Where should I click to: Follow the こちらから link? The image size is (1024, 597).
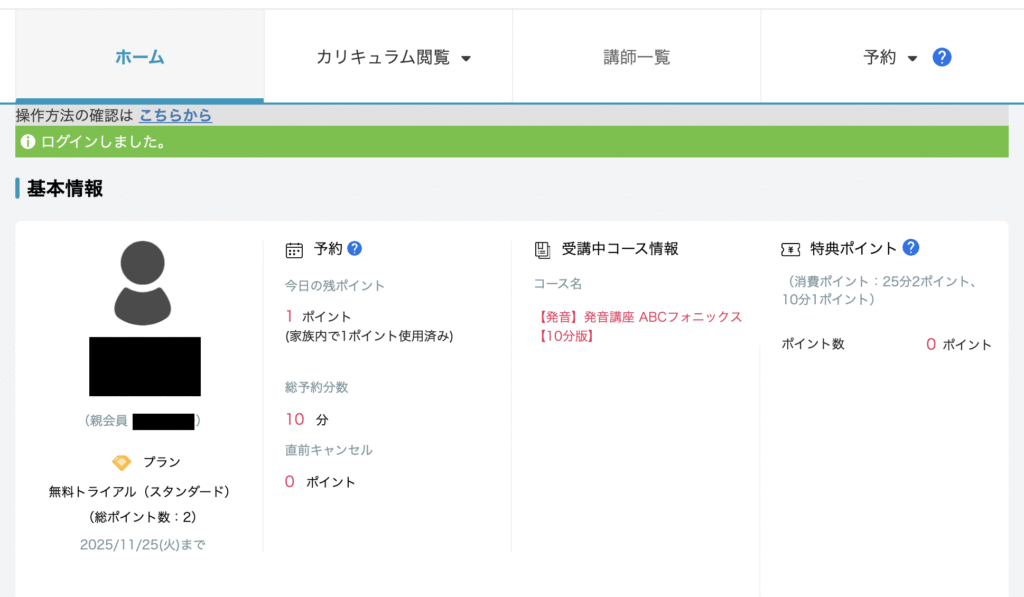pos(175,115)
